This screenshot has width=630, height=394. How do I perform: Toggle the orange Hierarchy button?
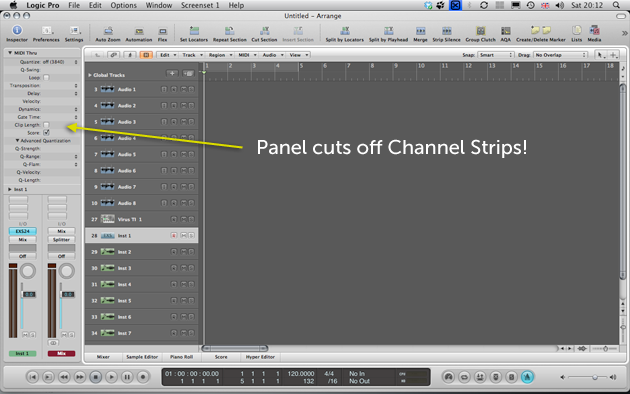click(x=146, y=55)
